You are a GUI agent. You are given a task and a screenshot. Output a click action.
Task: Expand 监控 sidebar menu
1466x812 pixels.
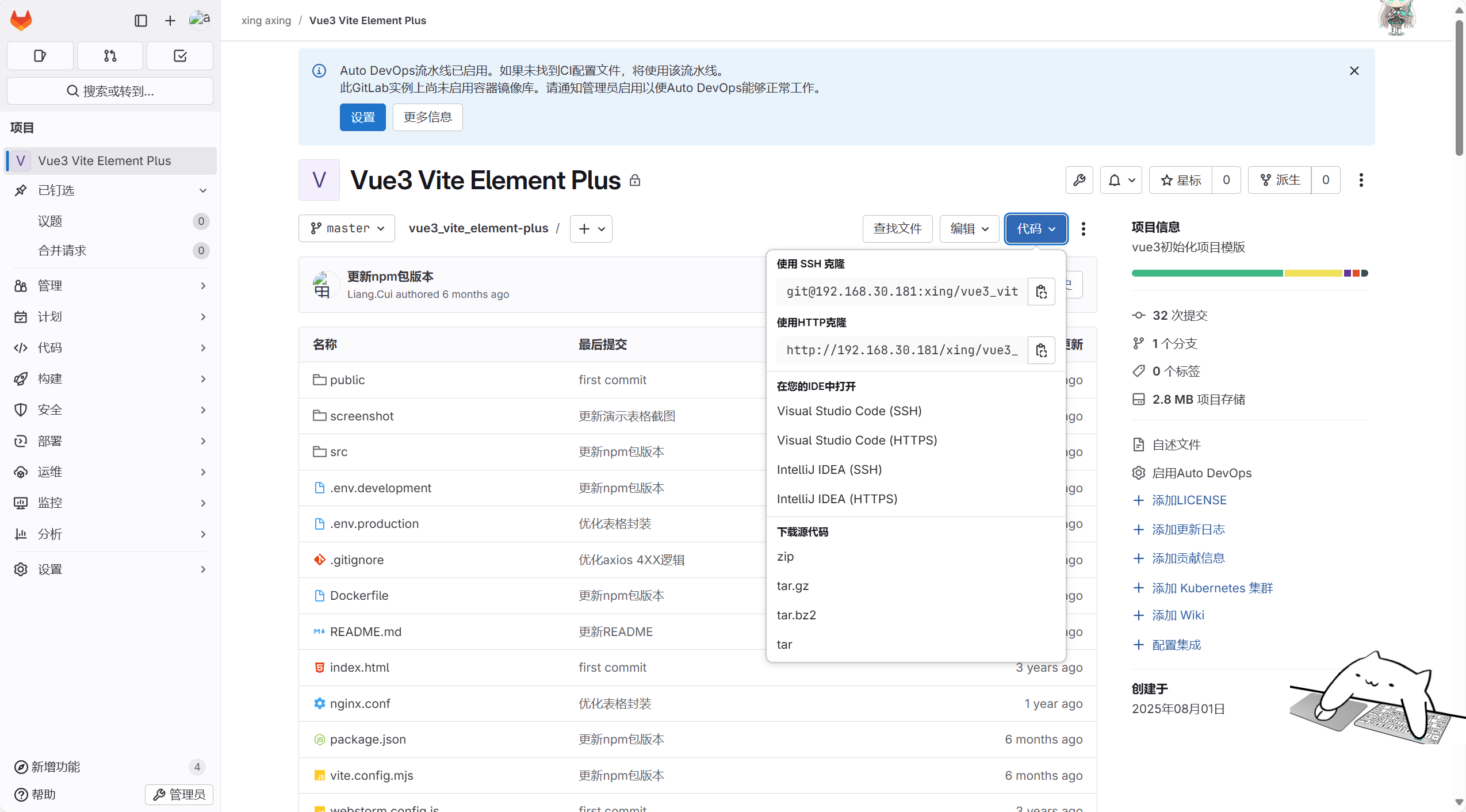(x=110, y=503)
